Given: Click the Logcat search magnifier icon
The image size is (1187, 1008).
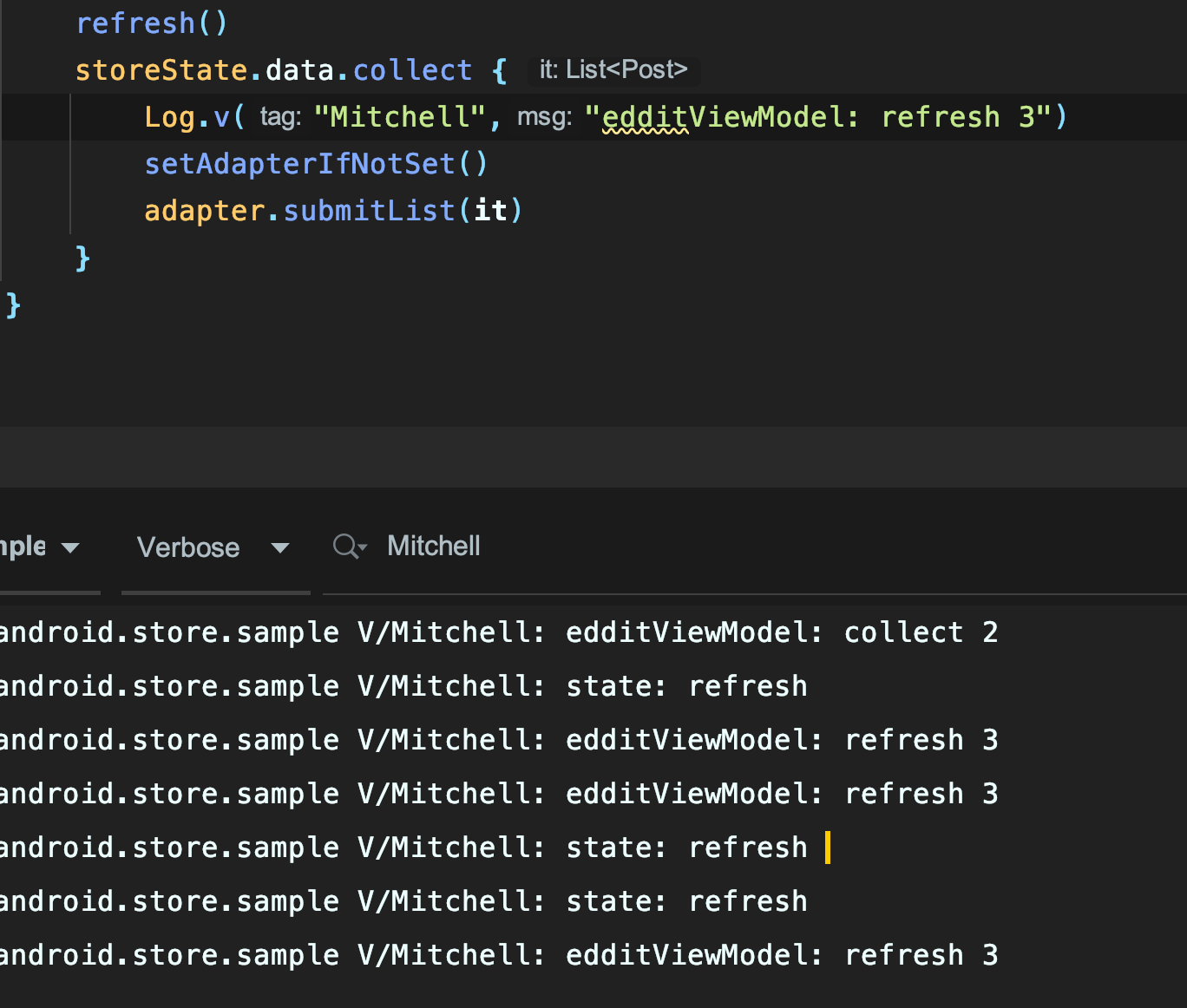Looking at the screenshot, I should tap(350, 547).
